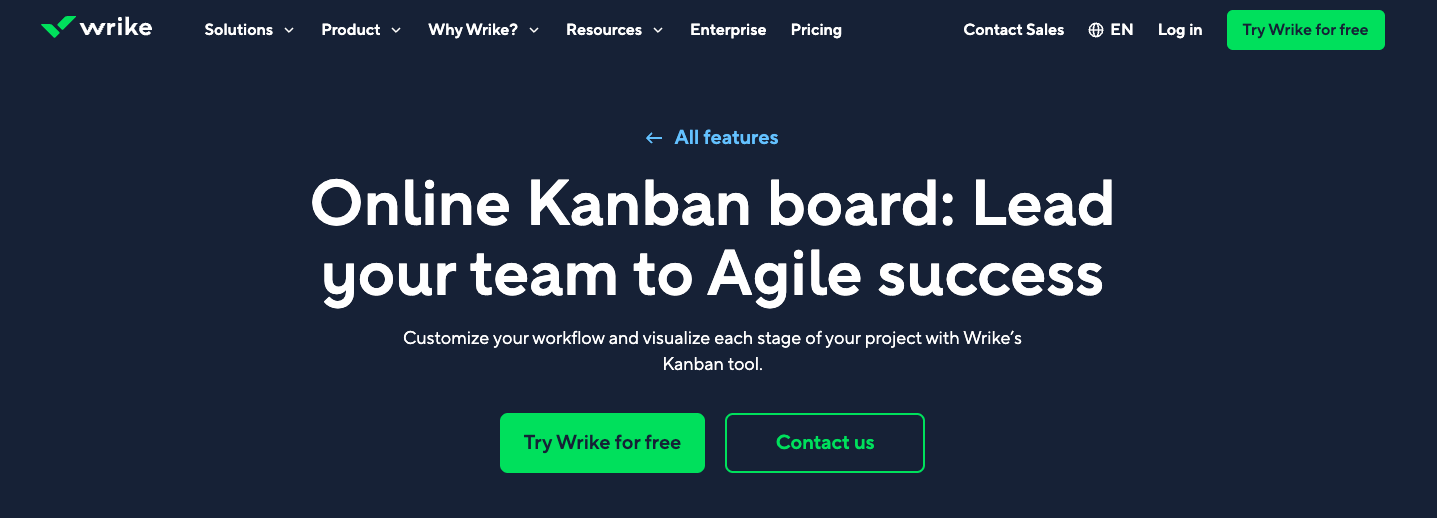Switch language using the EN selector
The width and height of the screenshot is (1437, 518).
[x=1122, y=30]
